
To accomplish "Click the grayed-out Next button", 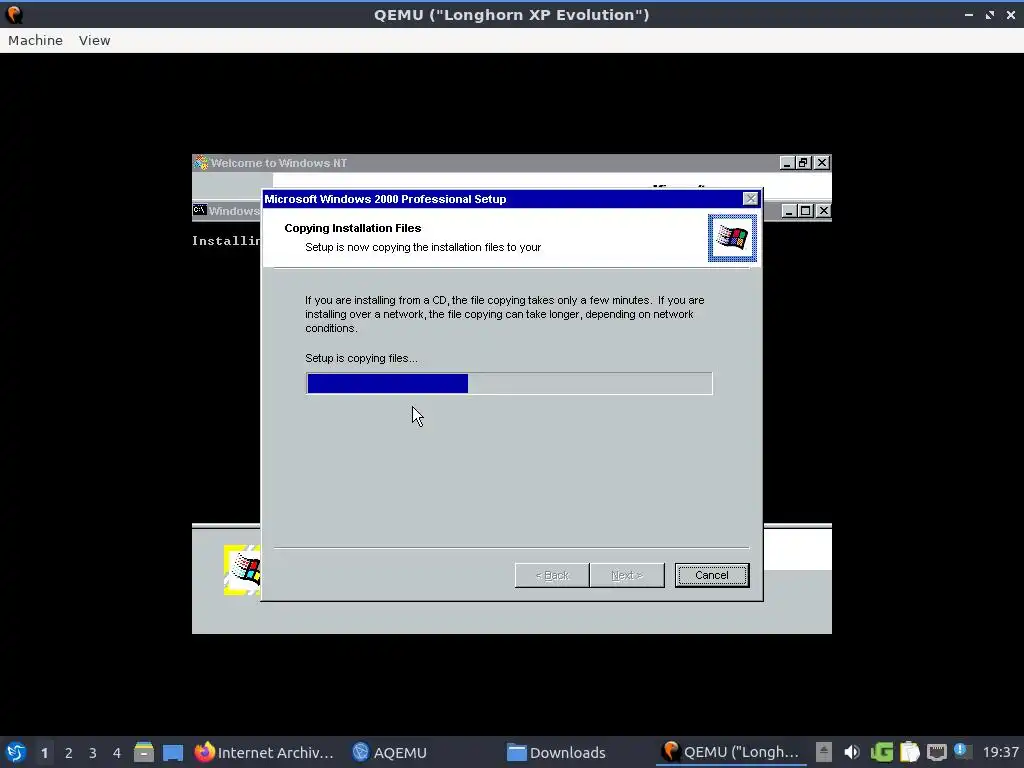I will tap(627, 575).
